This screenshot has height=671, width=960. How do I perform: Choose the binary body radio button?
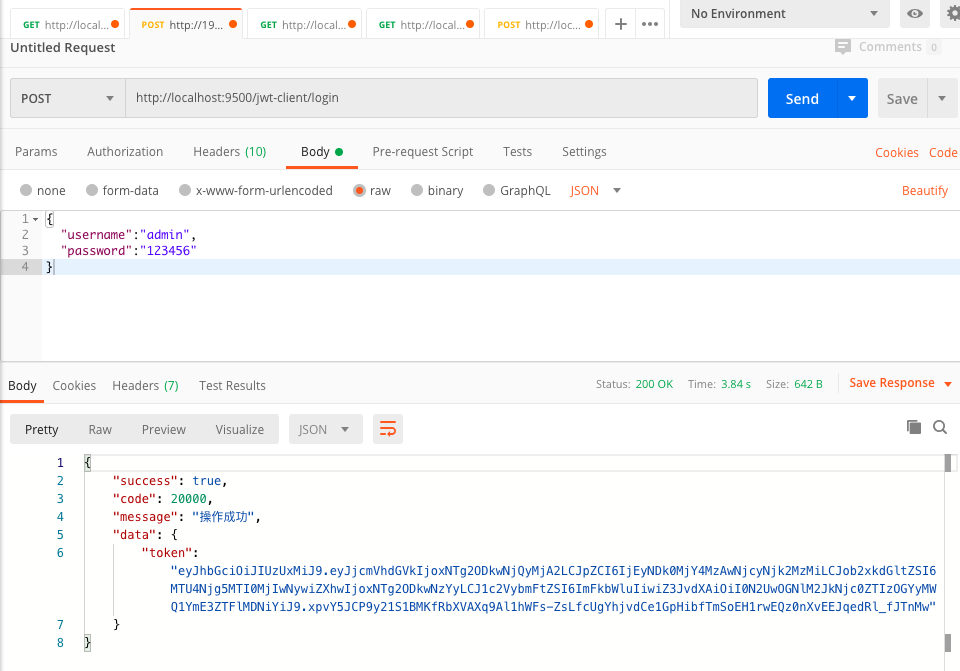click(417, 190)
